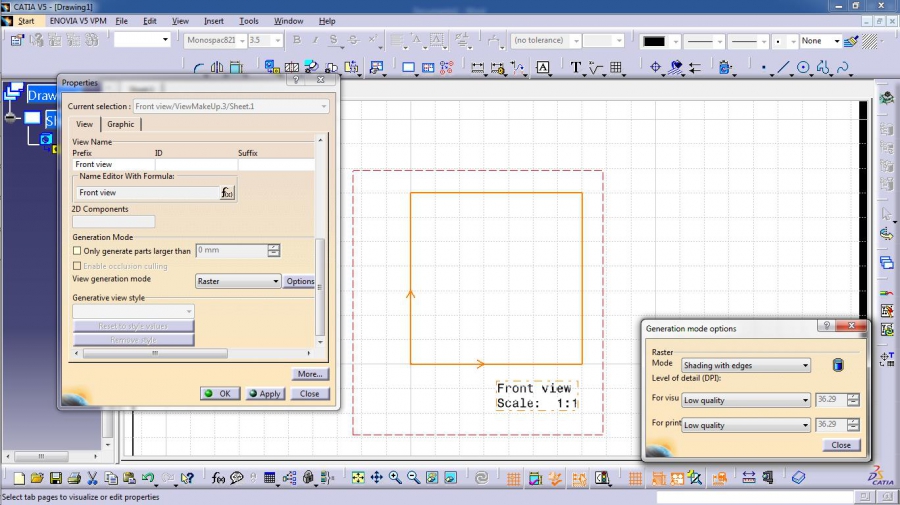Click the raster preview icon beside Mode
900x505 pixels.
838,365
